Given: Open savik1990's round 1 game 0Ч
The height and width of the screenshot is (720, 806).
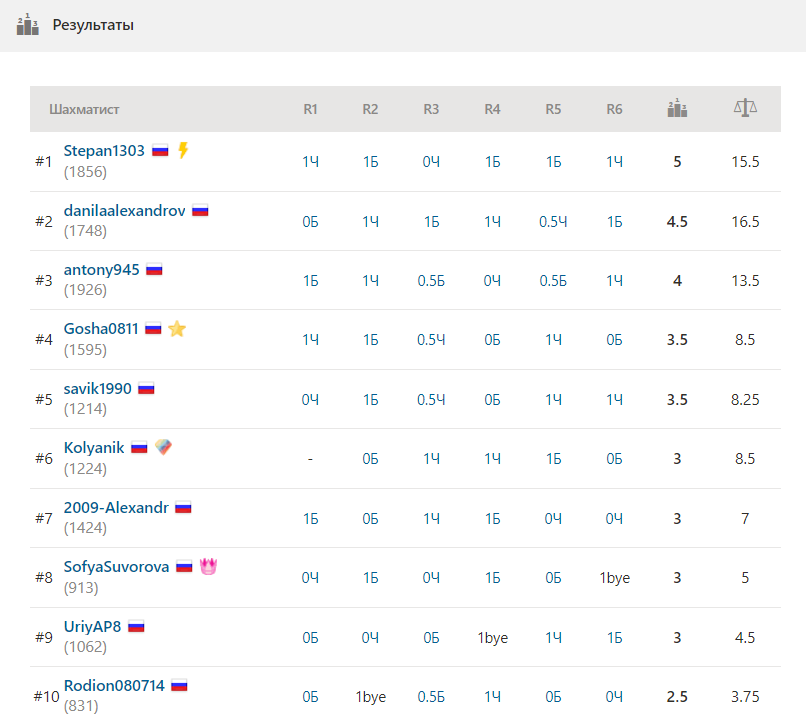Looking at the screenshot, I should (x=310, y=399).
